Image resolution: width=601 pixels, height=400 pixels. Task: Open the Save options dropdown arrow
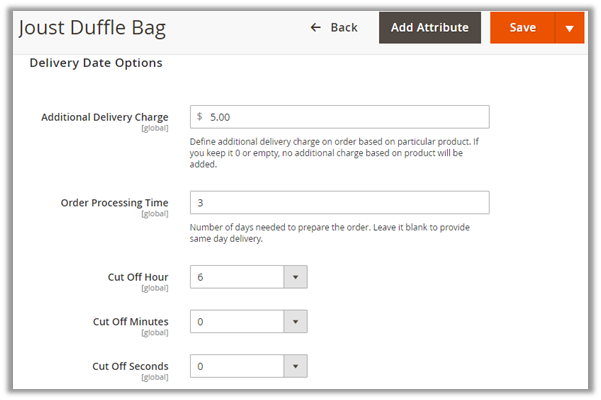569,27
